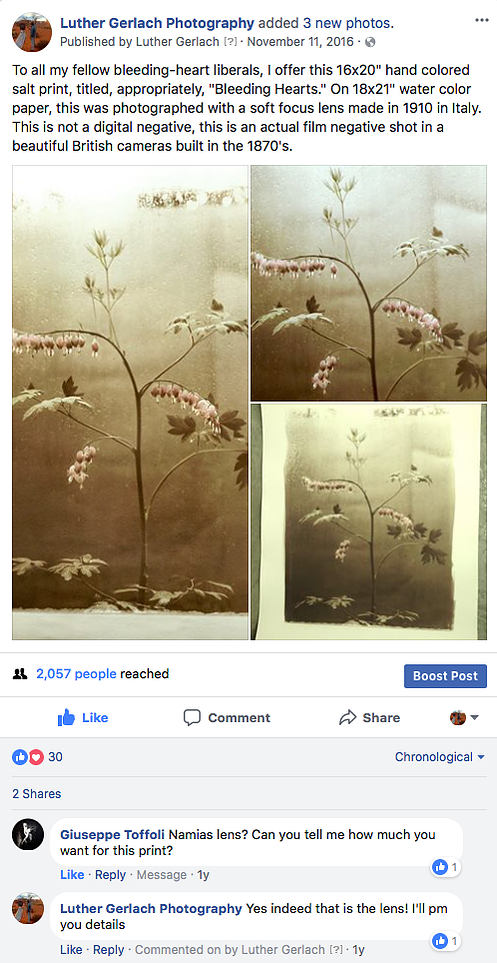Open the Chronological comment sort dropdown
Screen dimensions: 497x963
(440, 757)
